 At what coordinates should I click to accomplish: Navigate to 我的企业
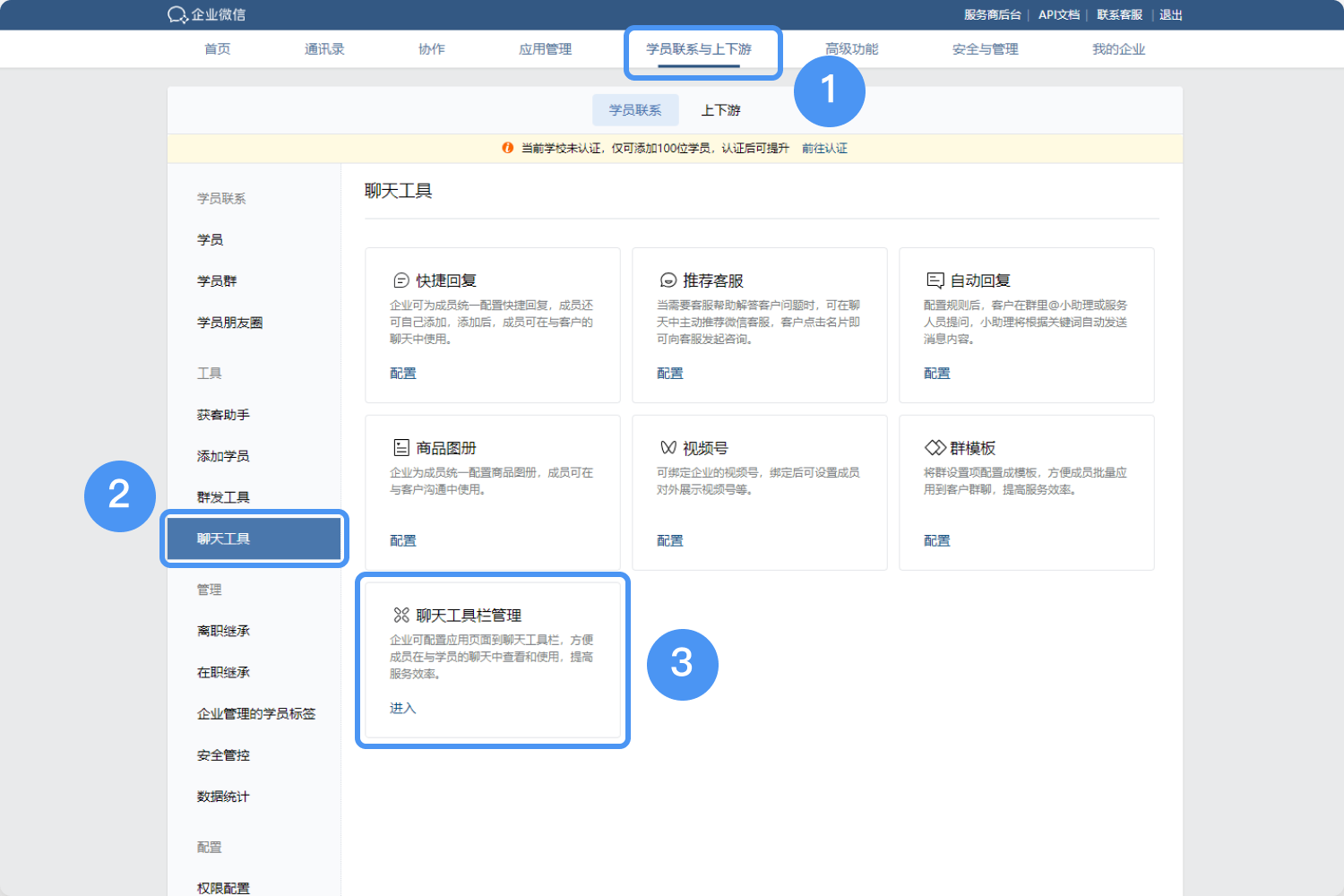(1117, 49)
